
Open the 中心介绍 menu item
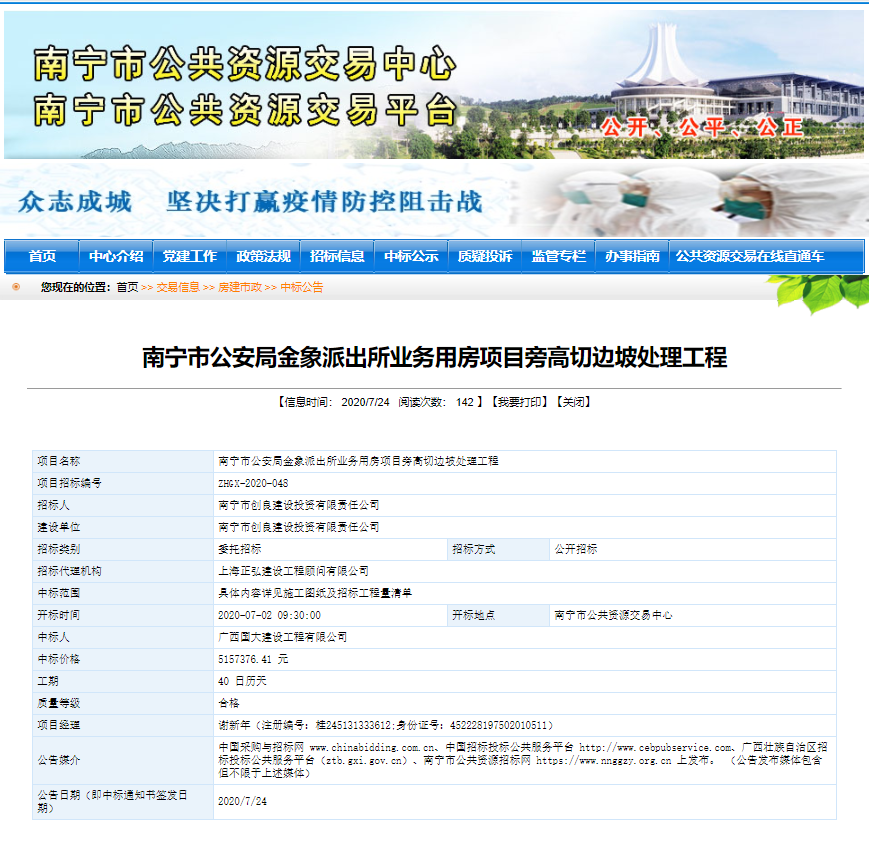click(116, 256)
